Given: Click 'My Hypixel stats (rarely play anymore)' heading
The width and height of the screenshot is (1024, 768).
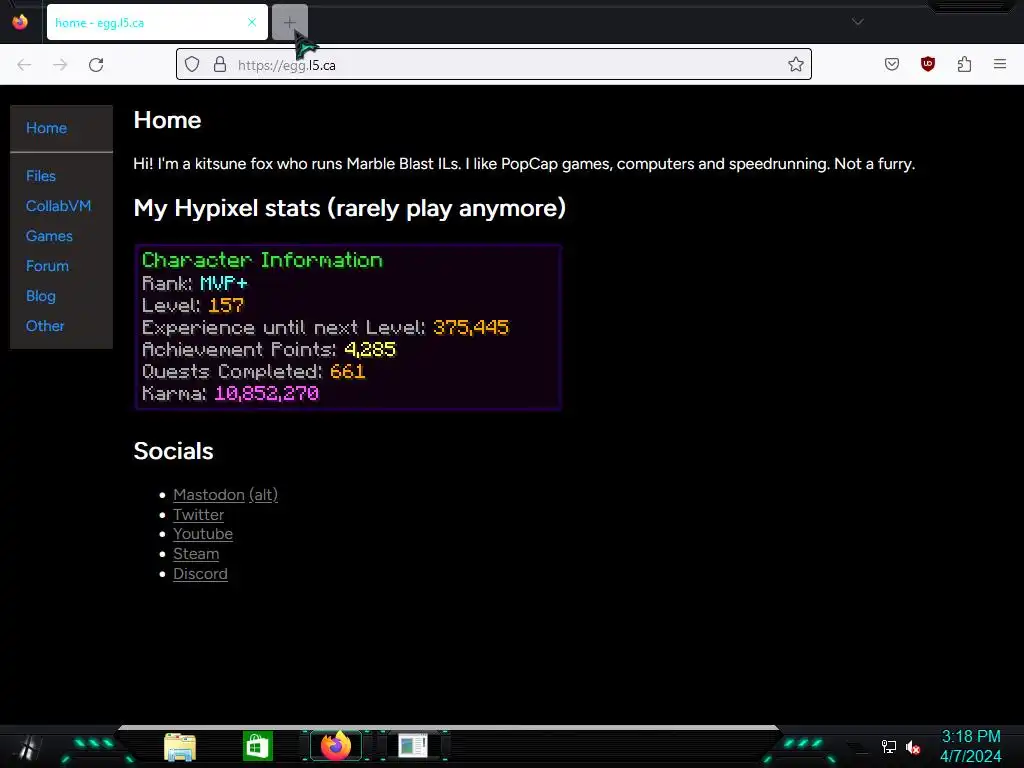Looking at the screenshot, I should click(349, 208).
